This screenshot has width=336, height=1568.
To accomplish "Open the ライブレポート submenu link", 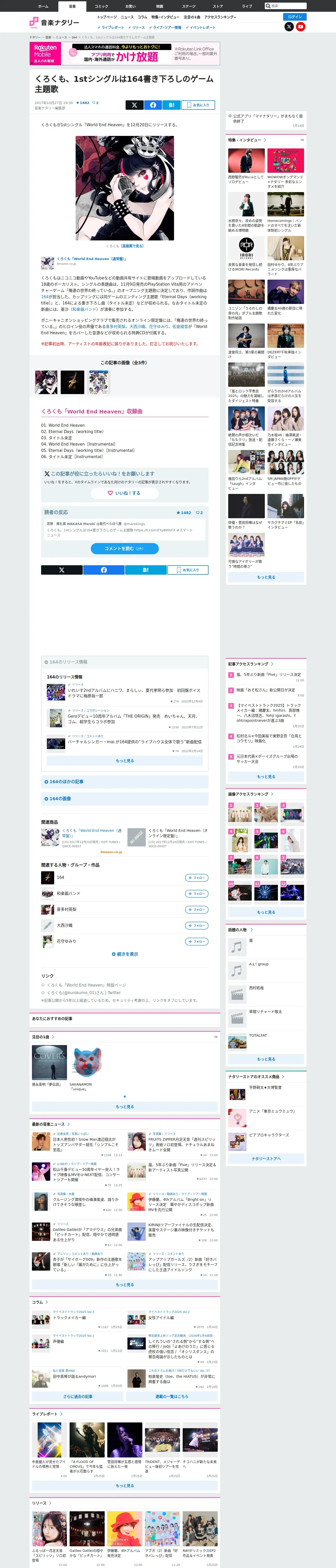I will (111, 27).
